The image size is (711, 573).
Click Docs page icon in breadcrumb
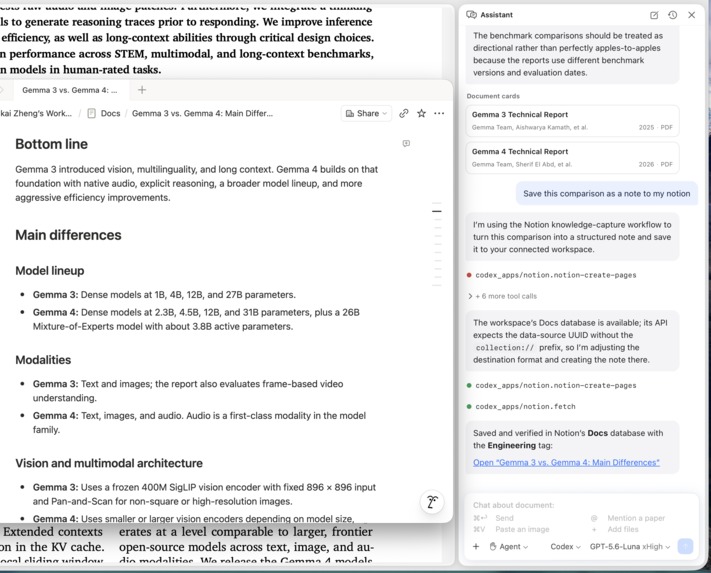91,113
